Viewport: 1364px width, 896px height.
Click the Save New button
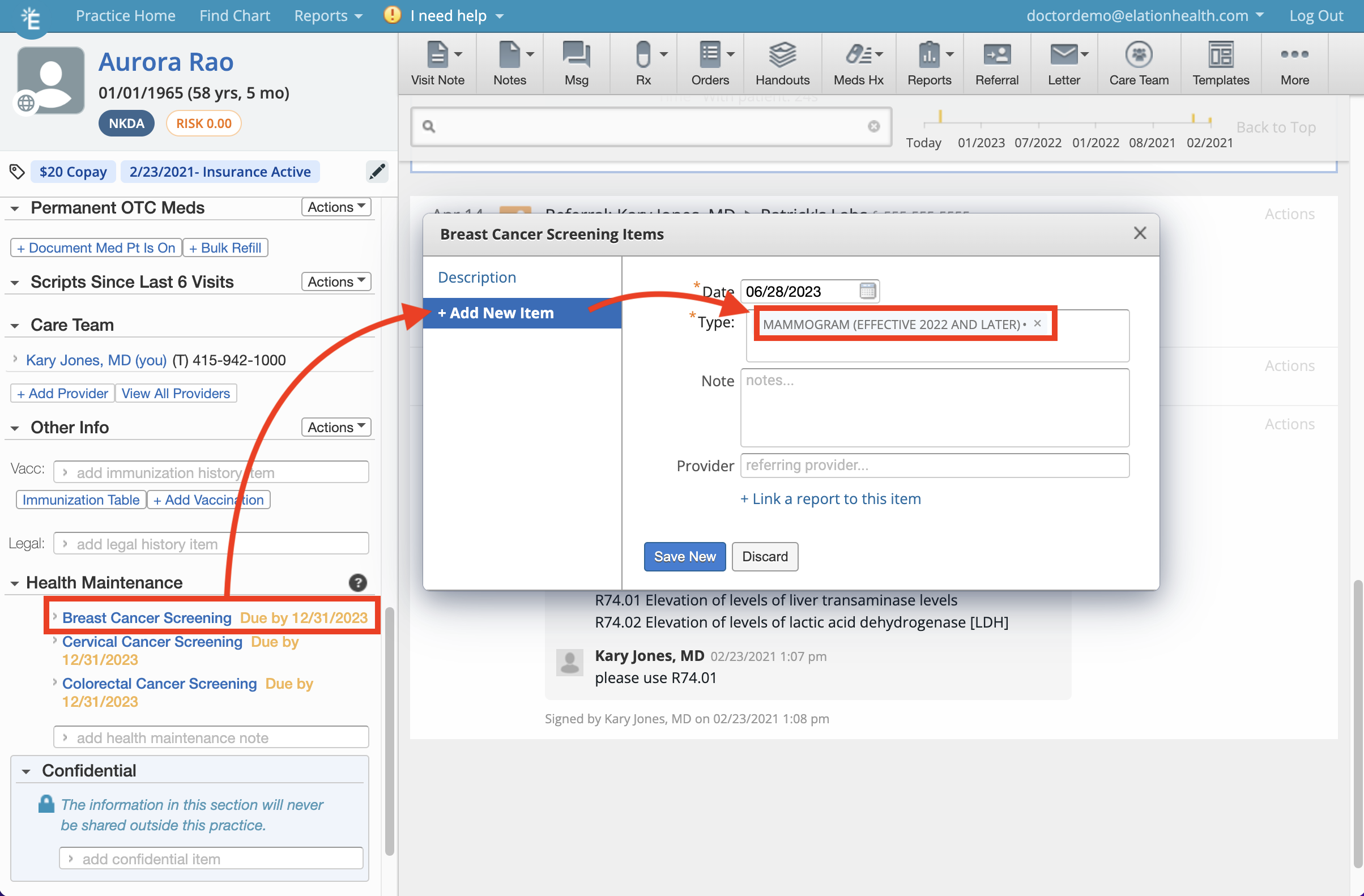click(x=684, y=556)
